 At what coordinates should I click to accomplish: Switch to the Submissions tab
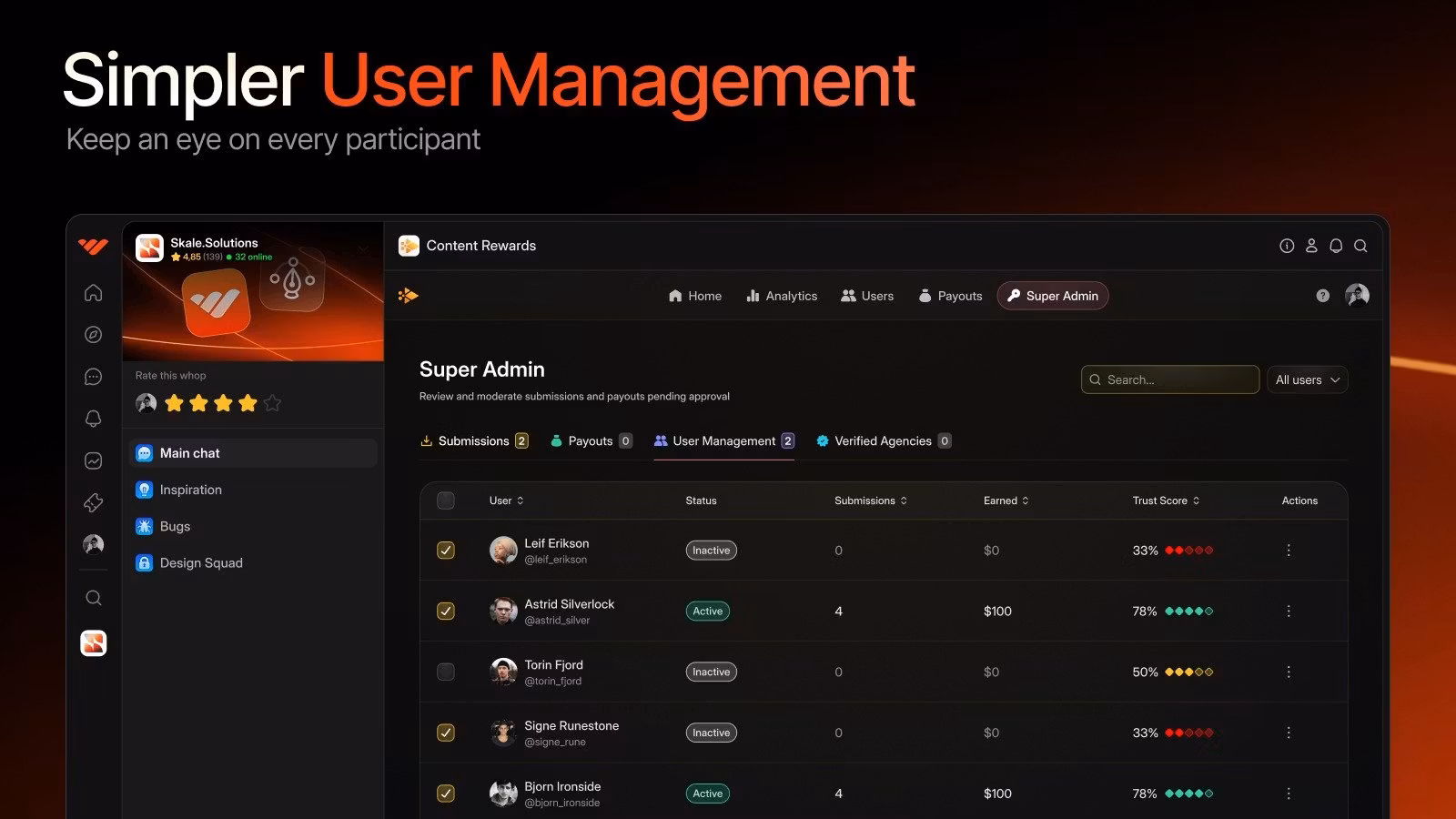473,441
